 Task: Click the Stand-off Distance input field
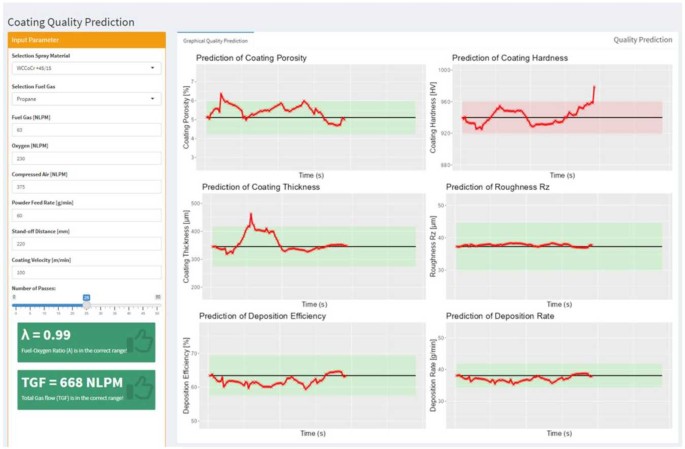(85, 243)
